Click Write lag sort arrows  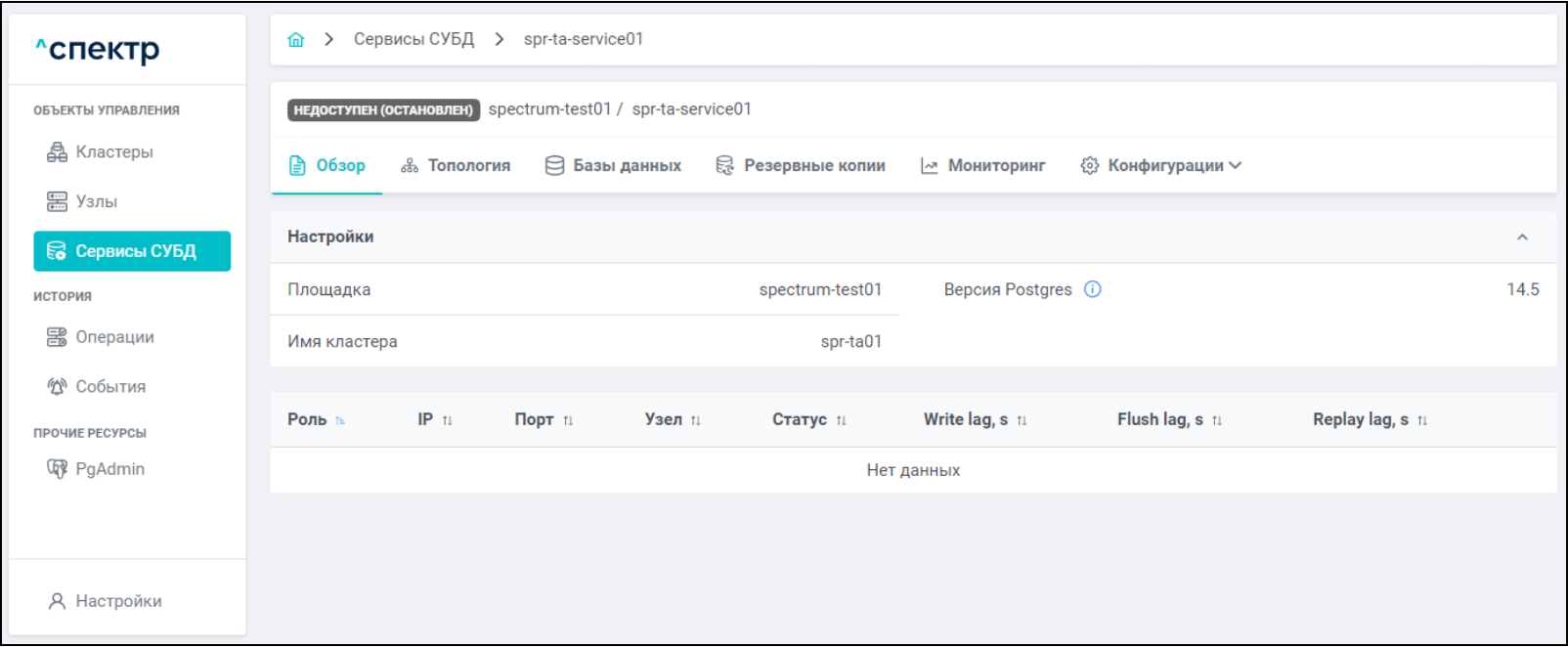(x=1022, y=420)
